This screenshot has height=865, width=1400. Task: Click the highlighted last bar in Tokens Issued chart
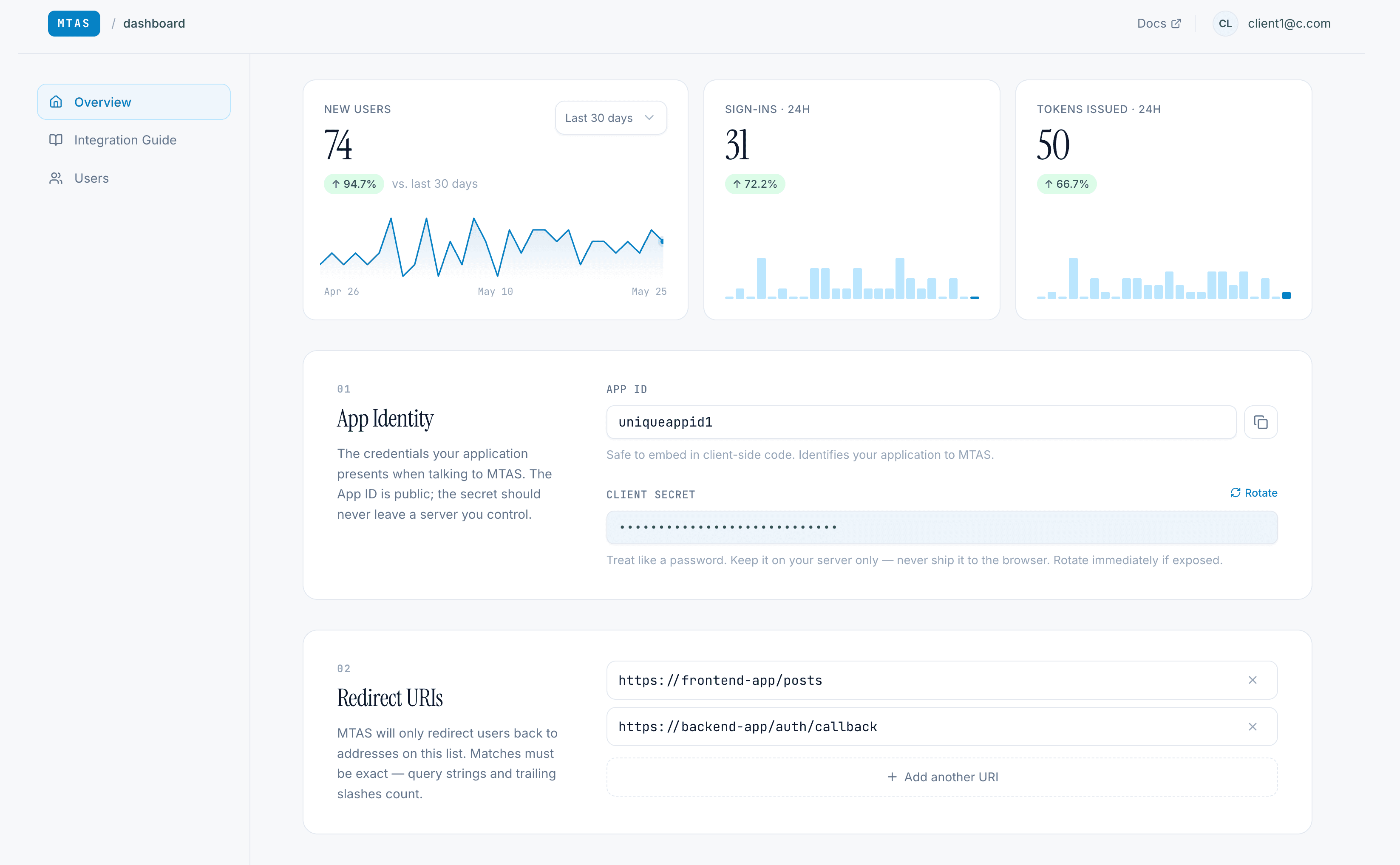point(1286,296)
